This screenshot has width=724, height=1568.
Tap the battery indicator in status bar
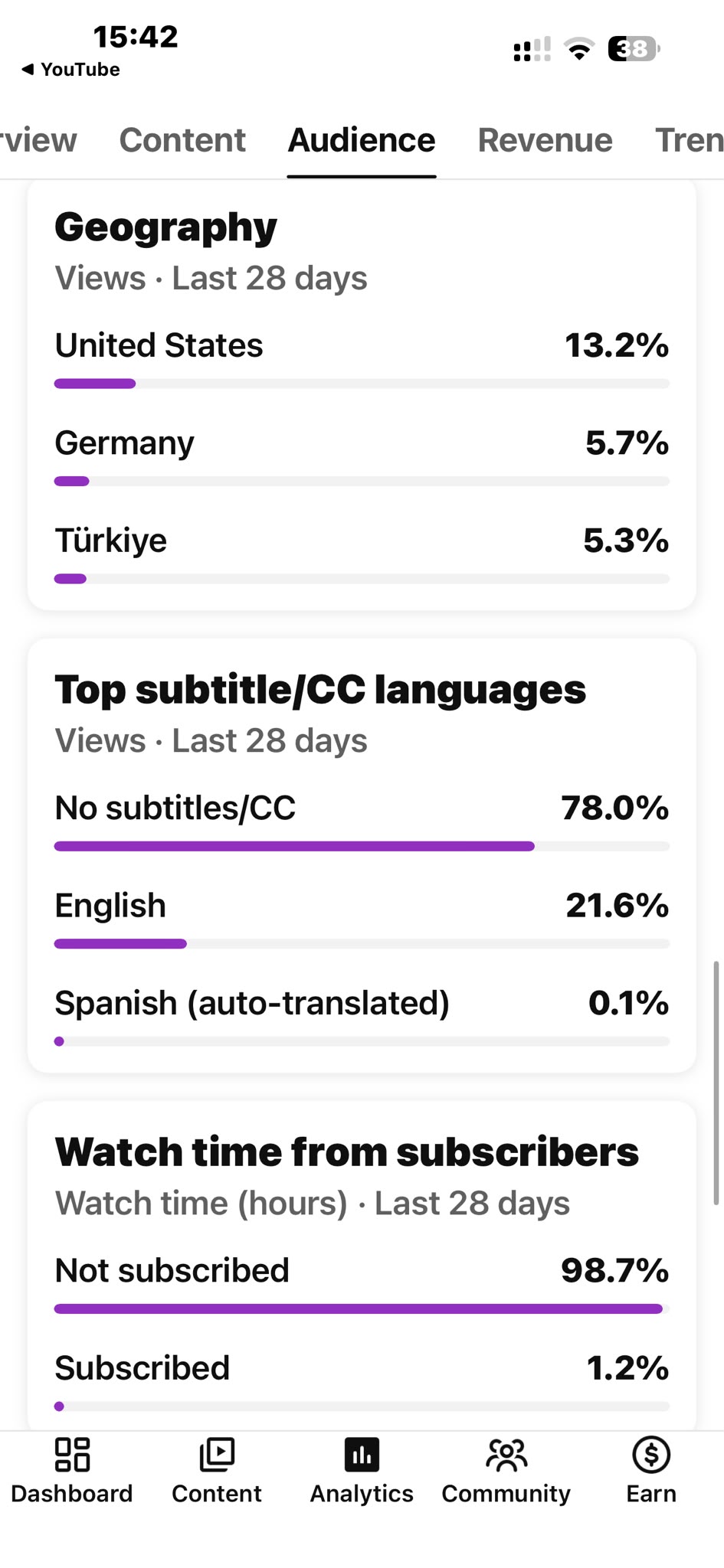(634, 49)
